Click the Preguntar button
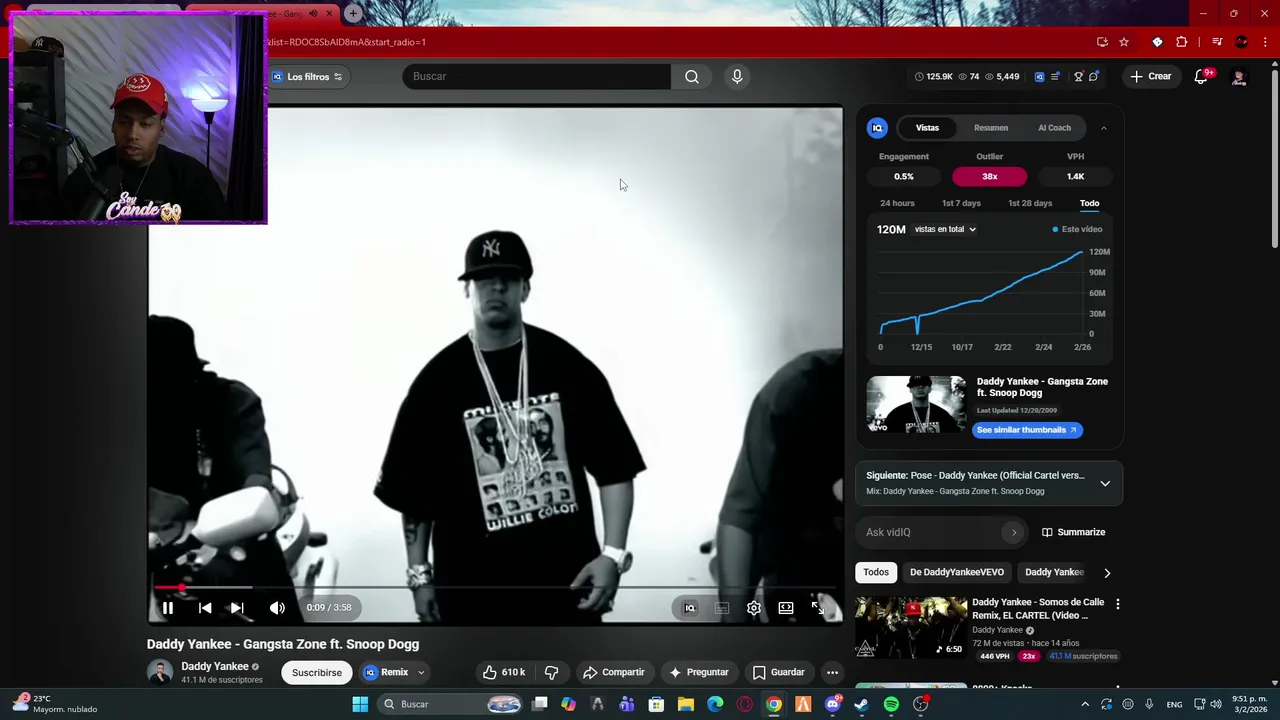Image resolution: width=1280 pixels, height=720 pixels. pos(699,673)
